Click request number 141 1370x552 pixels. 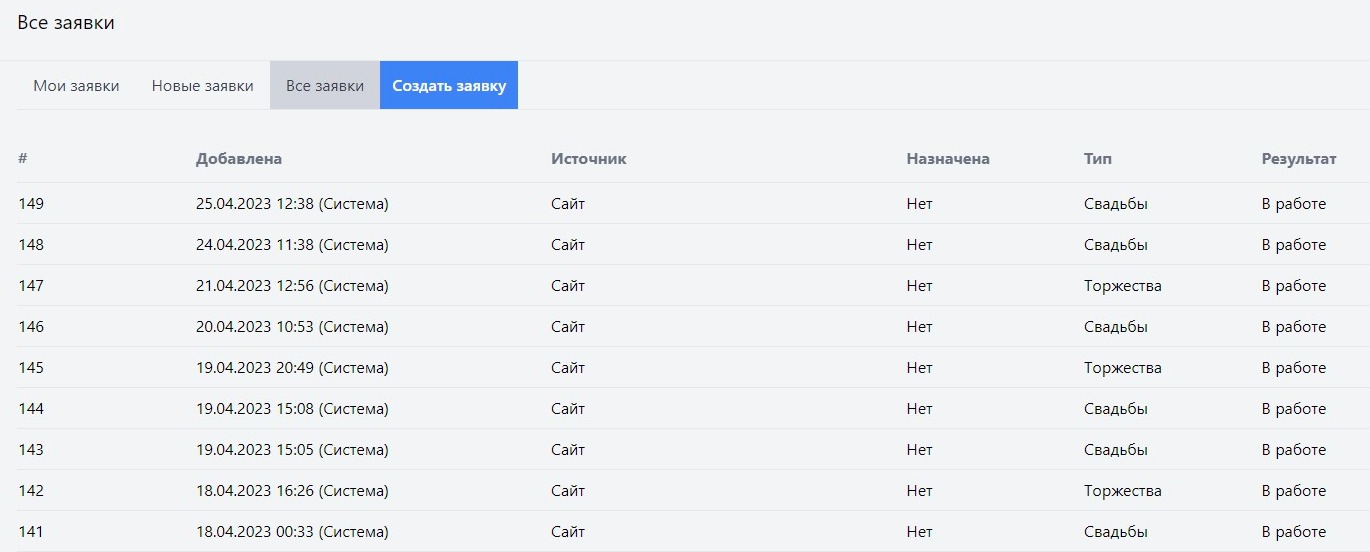coord(31,532)
